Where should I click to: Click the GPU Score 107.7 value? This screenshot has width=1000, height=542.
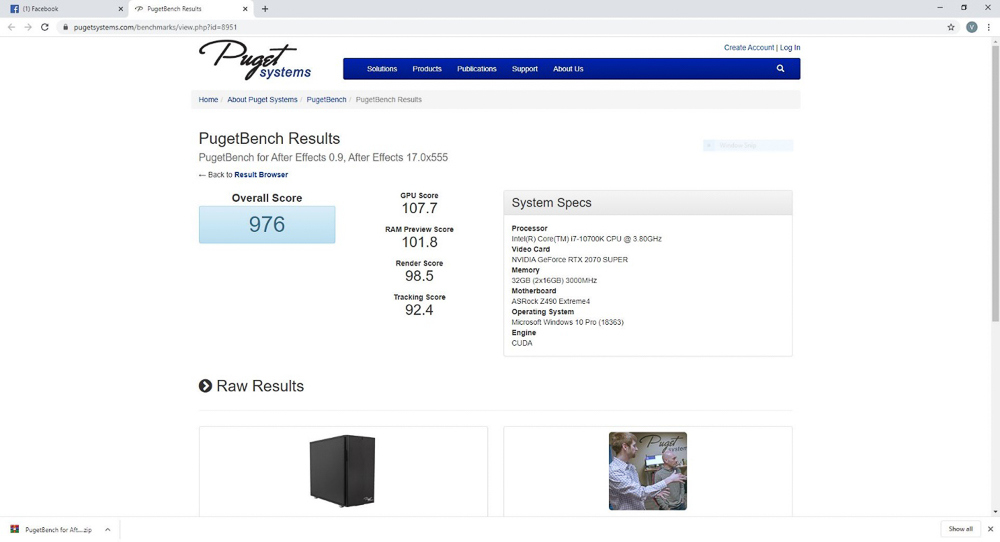(419, 208)
